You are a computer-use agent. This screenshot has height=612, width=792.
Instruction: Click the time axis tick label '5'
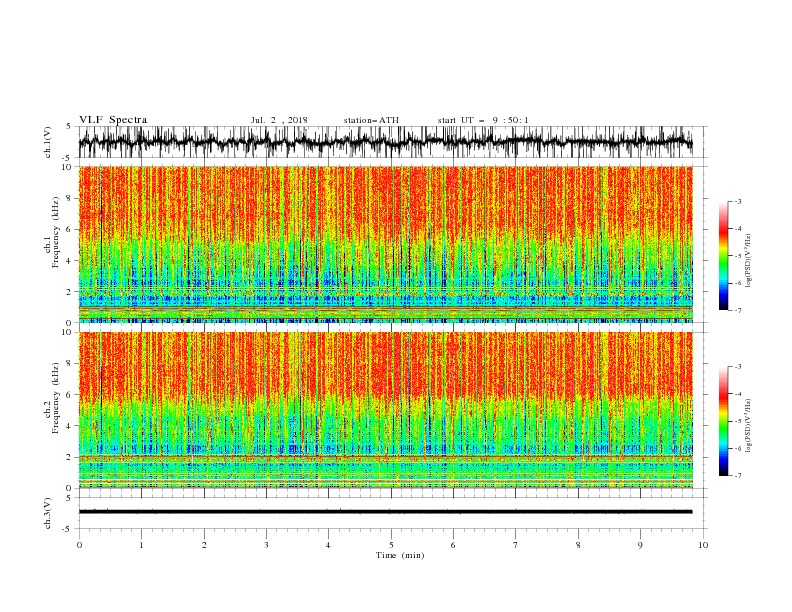point(391,545)
